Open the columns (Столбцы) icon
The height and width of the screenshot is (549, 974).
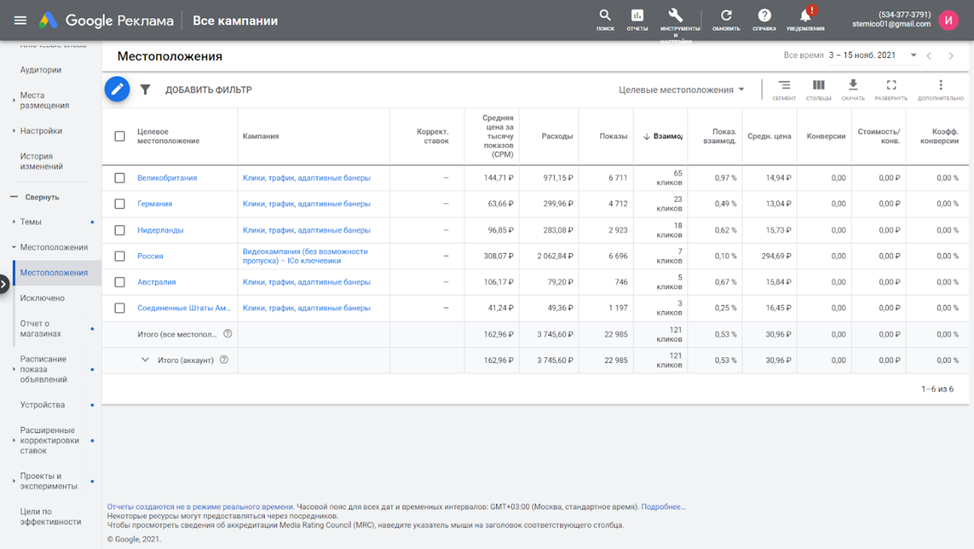tap(818, 87)
